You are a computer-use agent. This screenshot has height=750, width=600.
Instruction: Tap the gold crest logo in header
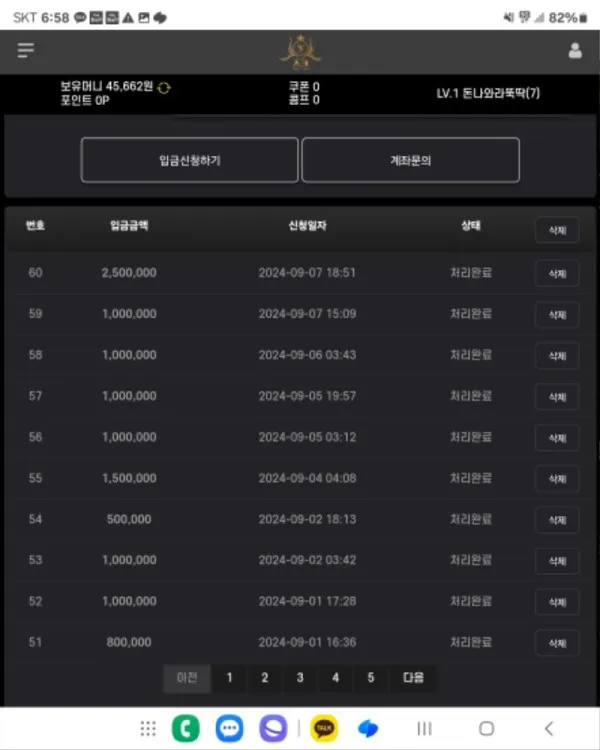(300, 52)
